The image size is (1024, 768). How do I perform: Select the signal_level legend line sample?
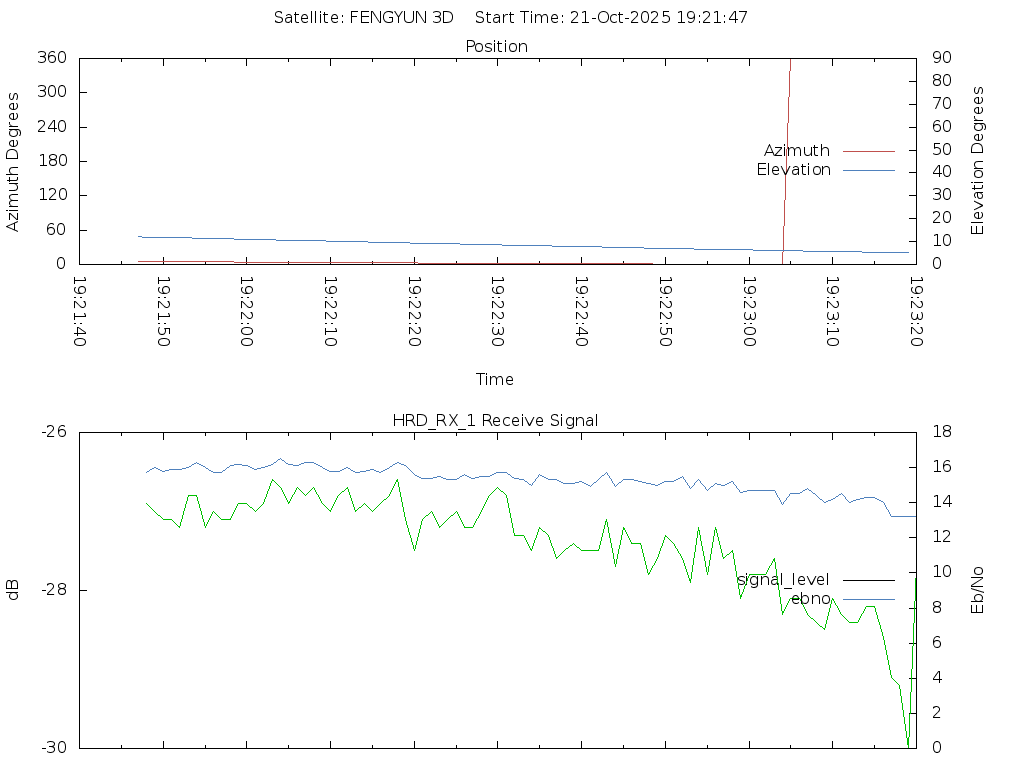click(x=868, y=580)
